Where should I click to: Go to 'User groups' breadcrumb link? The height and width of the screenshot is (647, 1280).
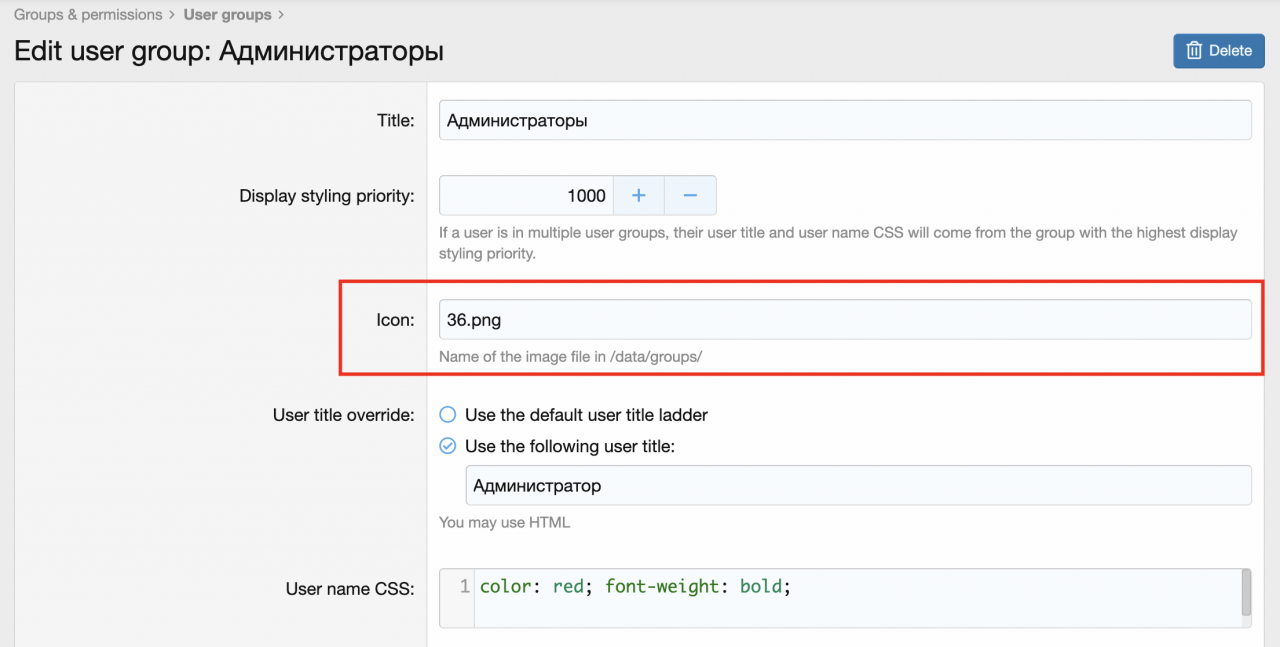click(227, 15)
